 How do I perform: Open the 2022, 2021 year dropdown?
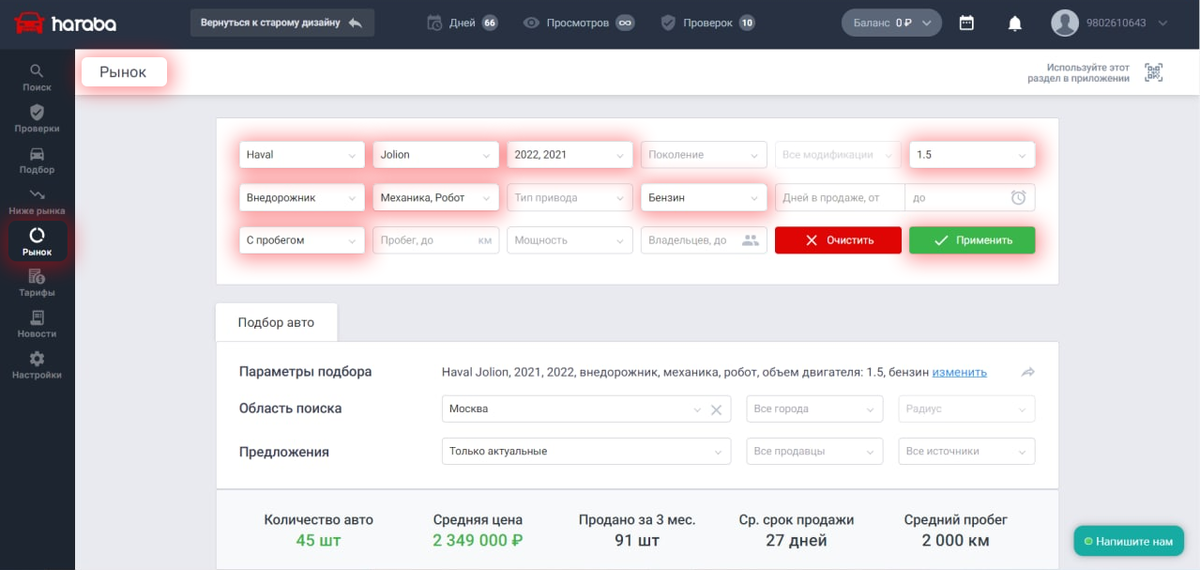tap(570, 155)
